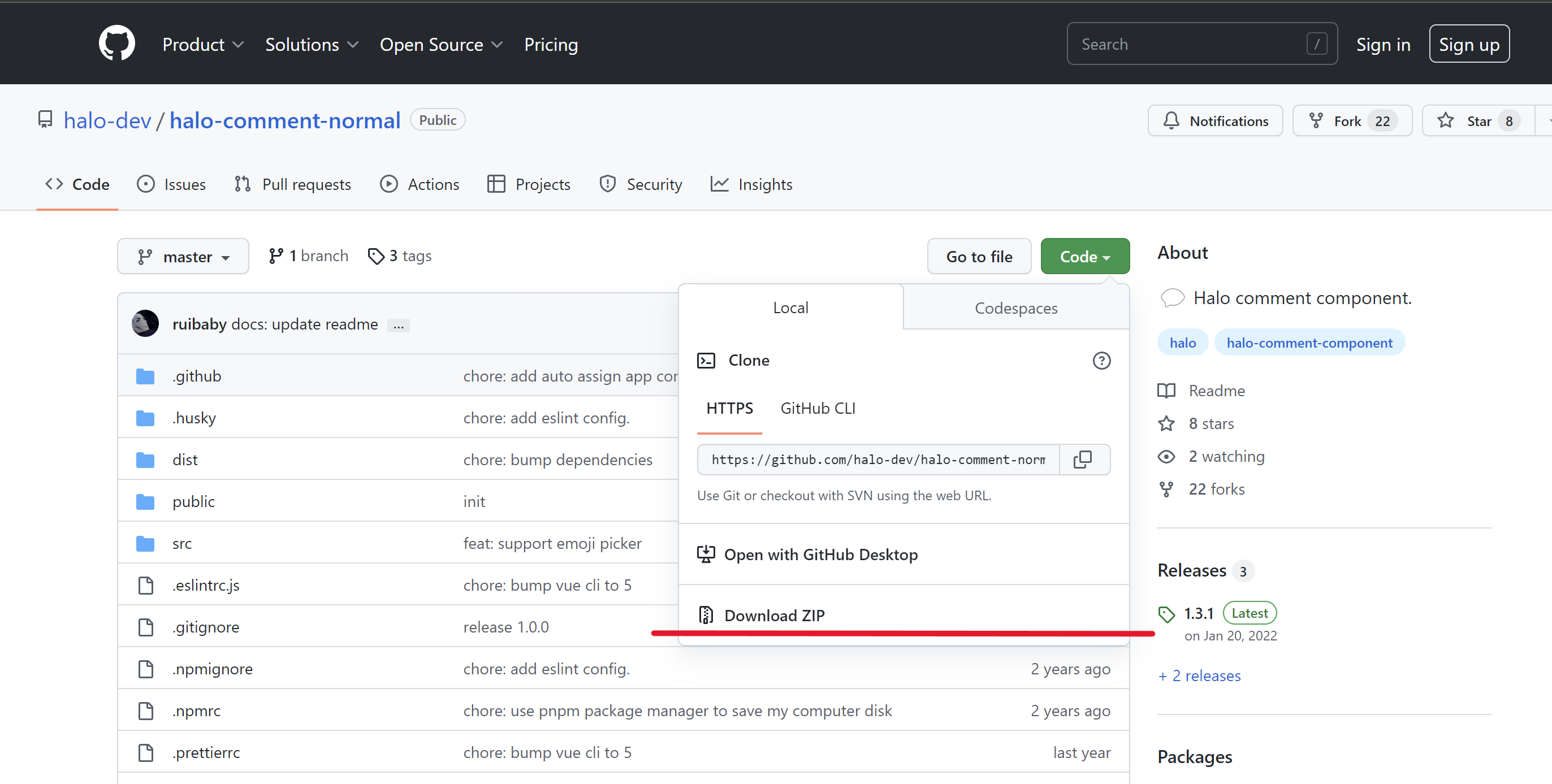Image resolution: width=1552 pixels, height=784 pixels.
Task: Open the Pull requests tab
Action: [x=292, y=184]
